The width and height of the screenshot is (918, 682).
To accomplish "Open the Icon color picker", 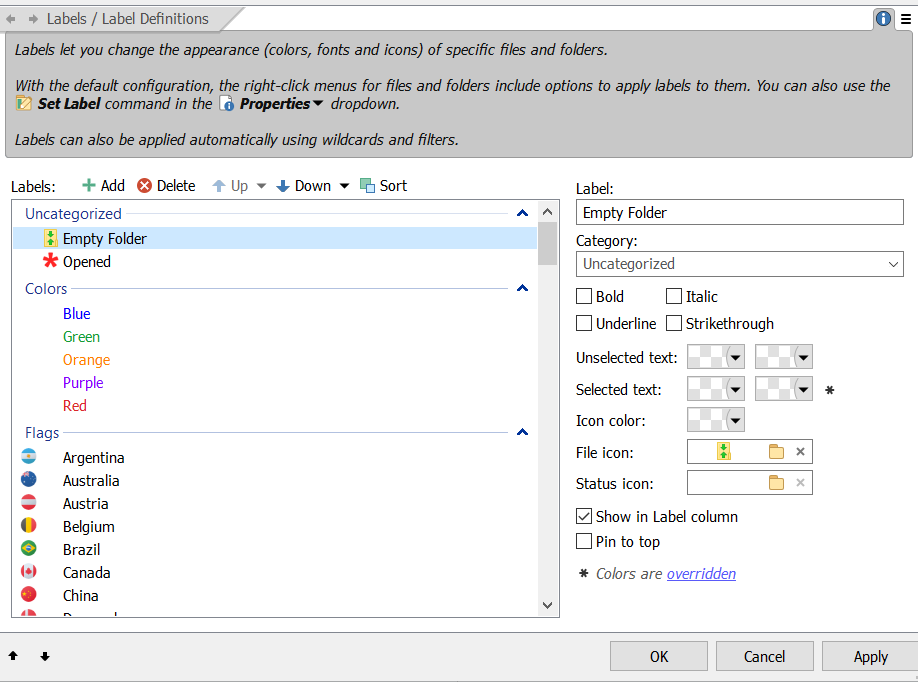I will pos(715,420).
